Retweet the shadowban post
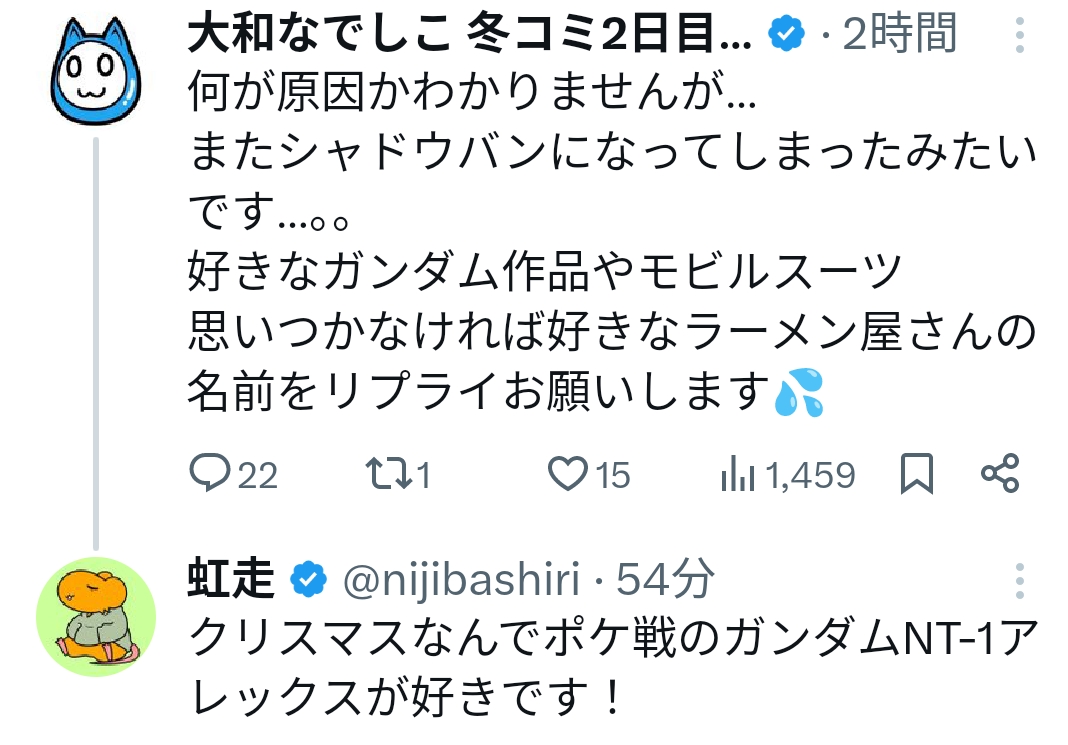 tap(383, 474)
